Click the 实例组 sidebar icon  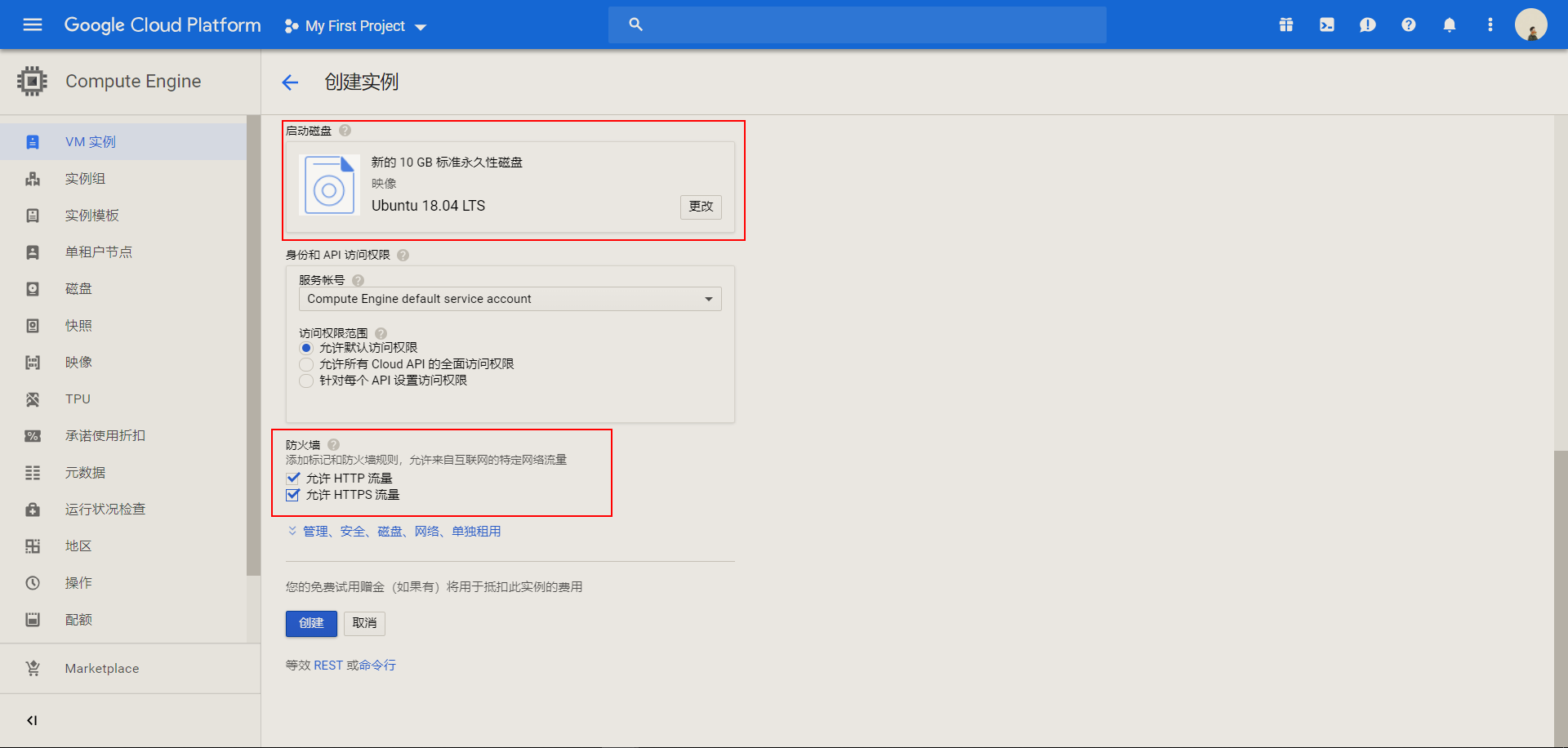[x=33, y=179]
